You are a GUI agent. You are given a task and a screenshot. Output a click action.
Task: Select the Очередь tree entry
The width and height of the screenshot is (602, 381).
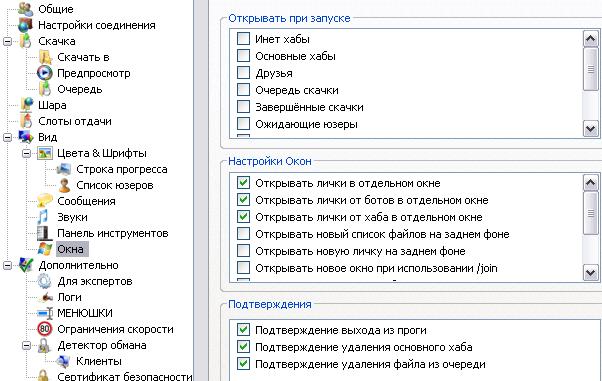[x=80, y=89]
